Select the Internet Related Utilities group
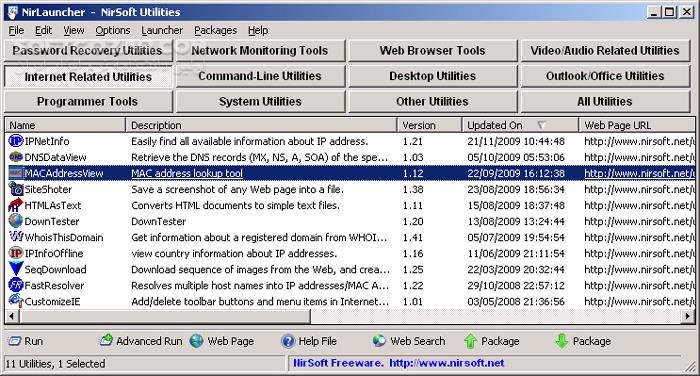 (x=88, y=76)
